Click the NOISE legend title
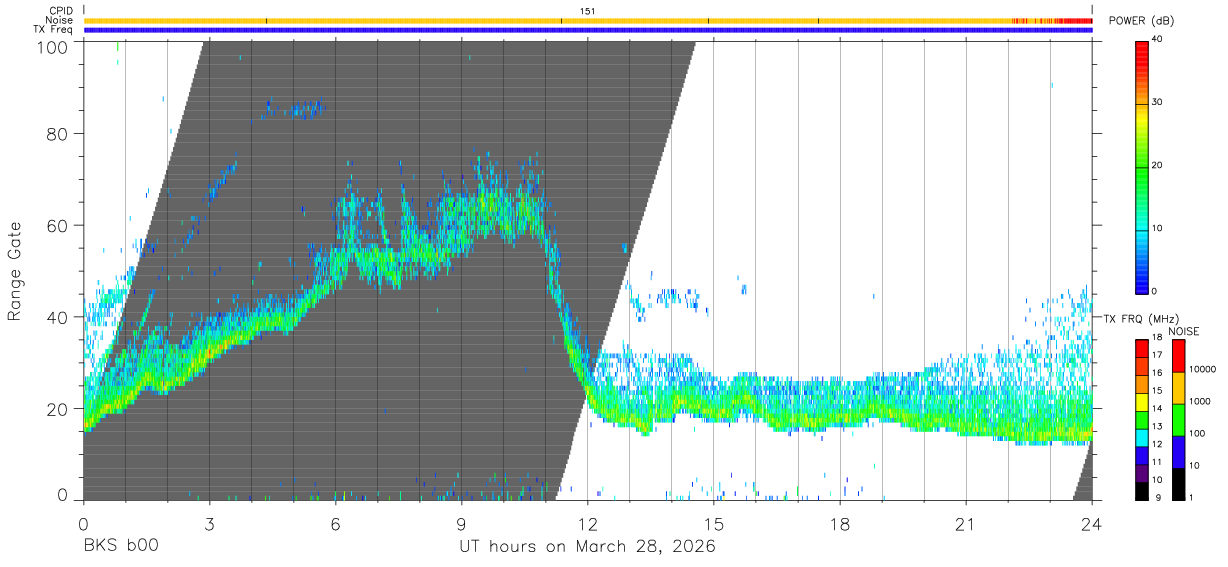Screen dimensions: 1228x567 point(1184,331)
